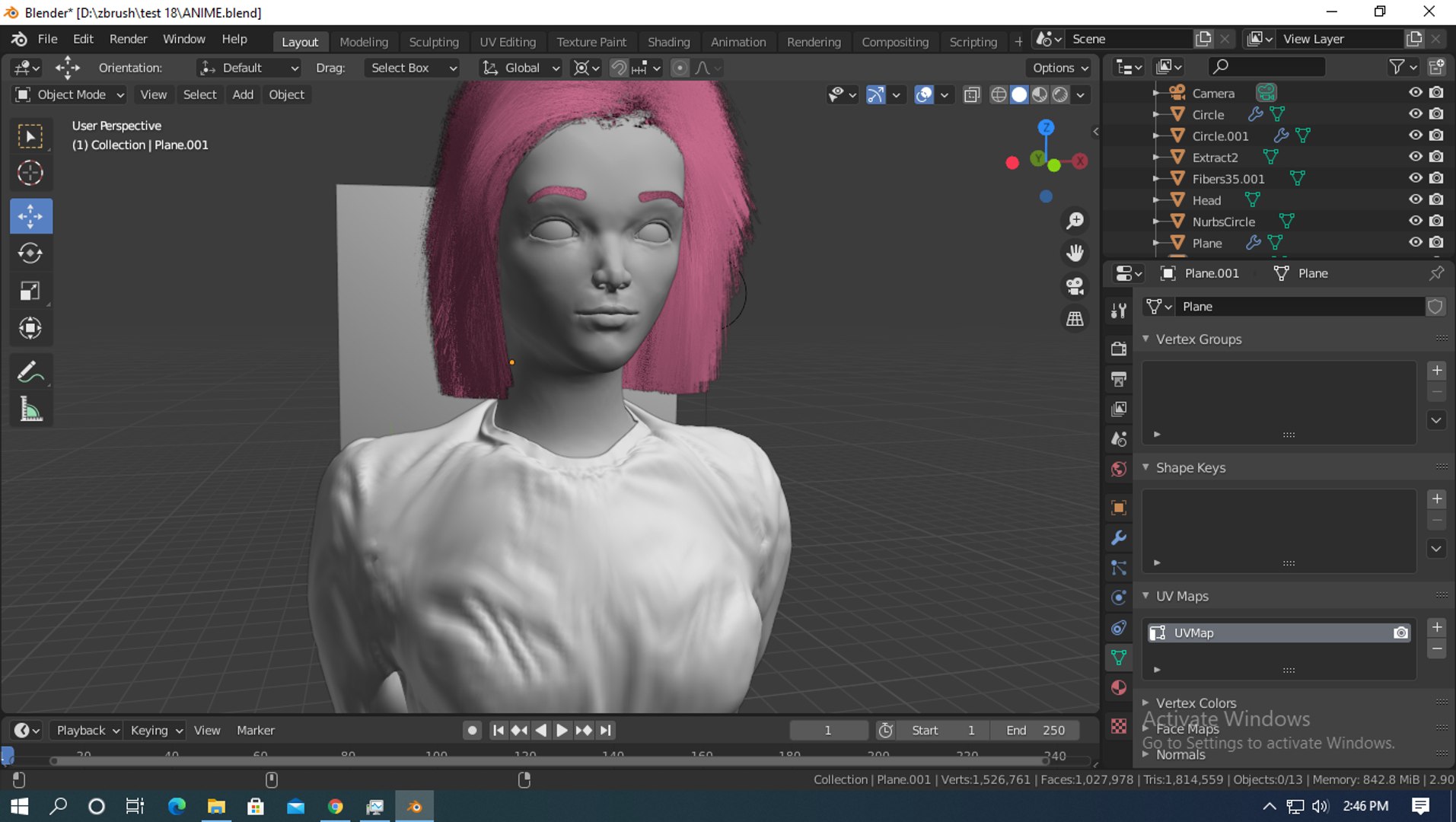The width and height of the screenshot is (1456, 822).
Task: Activate the 3D Cursor tool
Action: coord(30,174)
